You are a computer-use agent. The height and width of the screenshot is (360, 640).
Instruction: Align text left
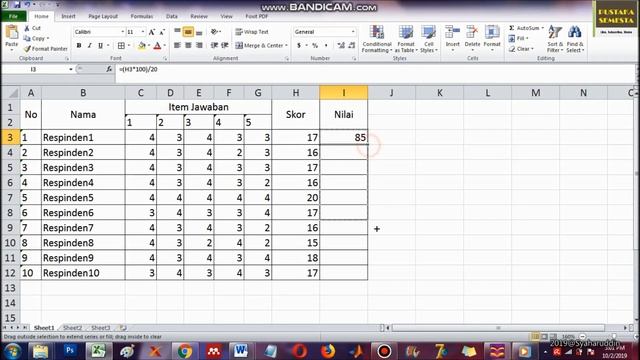click(177, 45)
